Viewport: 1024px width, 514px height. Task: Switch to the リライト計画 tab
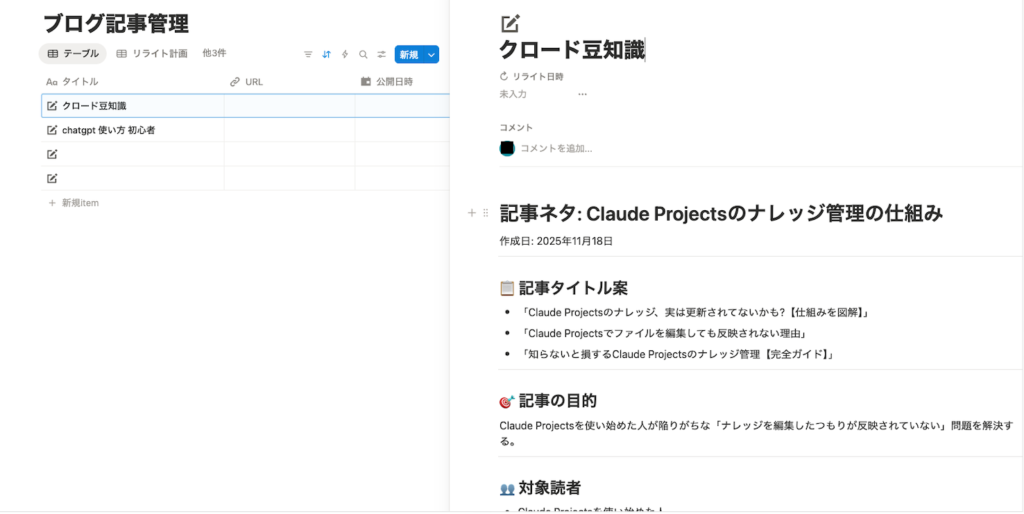pyautogui.click(x=152, y=54)
